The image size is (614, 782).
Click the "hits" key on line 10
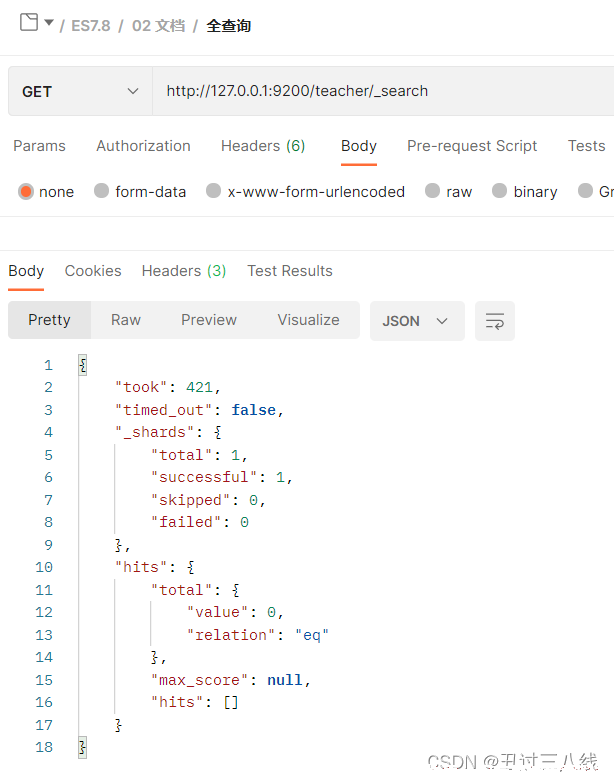click(x=141, y=568)
